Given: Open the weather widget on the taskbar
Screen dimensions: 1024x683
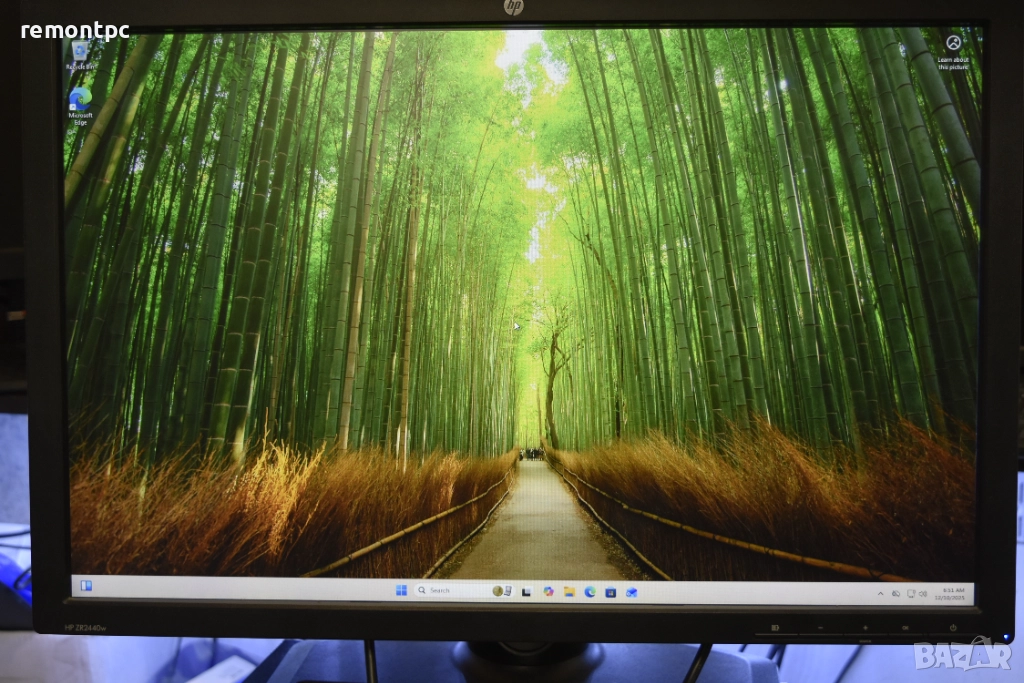Looking at the screenshot, I should [x=498, y=591].
